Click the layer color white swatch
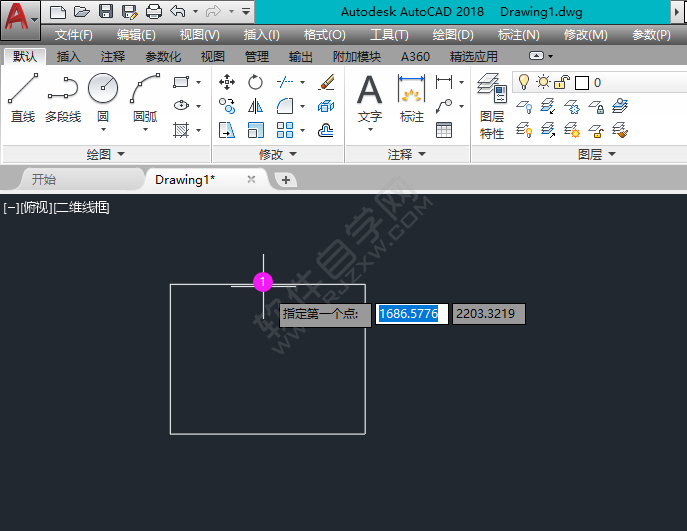This screenshot has width=687, height=531. (581, 83)
